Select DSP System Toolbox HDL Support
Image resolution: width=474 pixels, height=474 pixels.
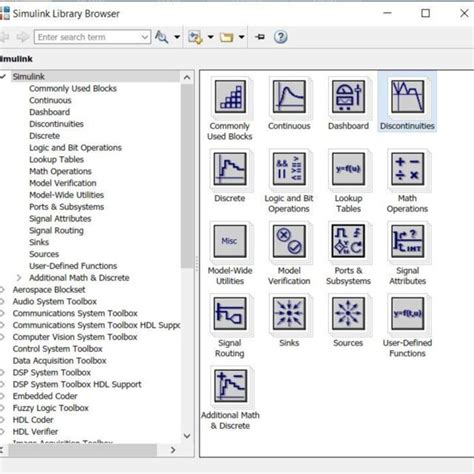(x=77, y=384)
